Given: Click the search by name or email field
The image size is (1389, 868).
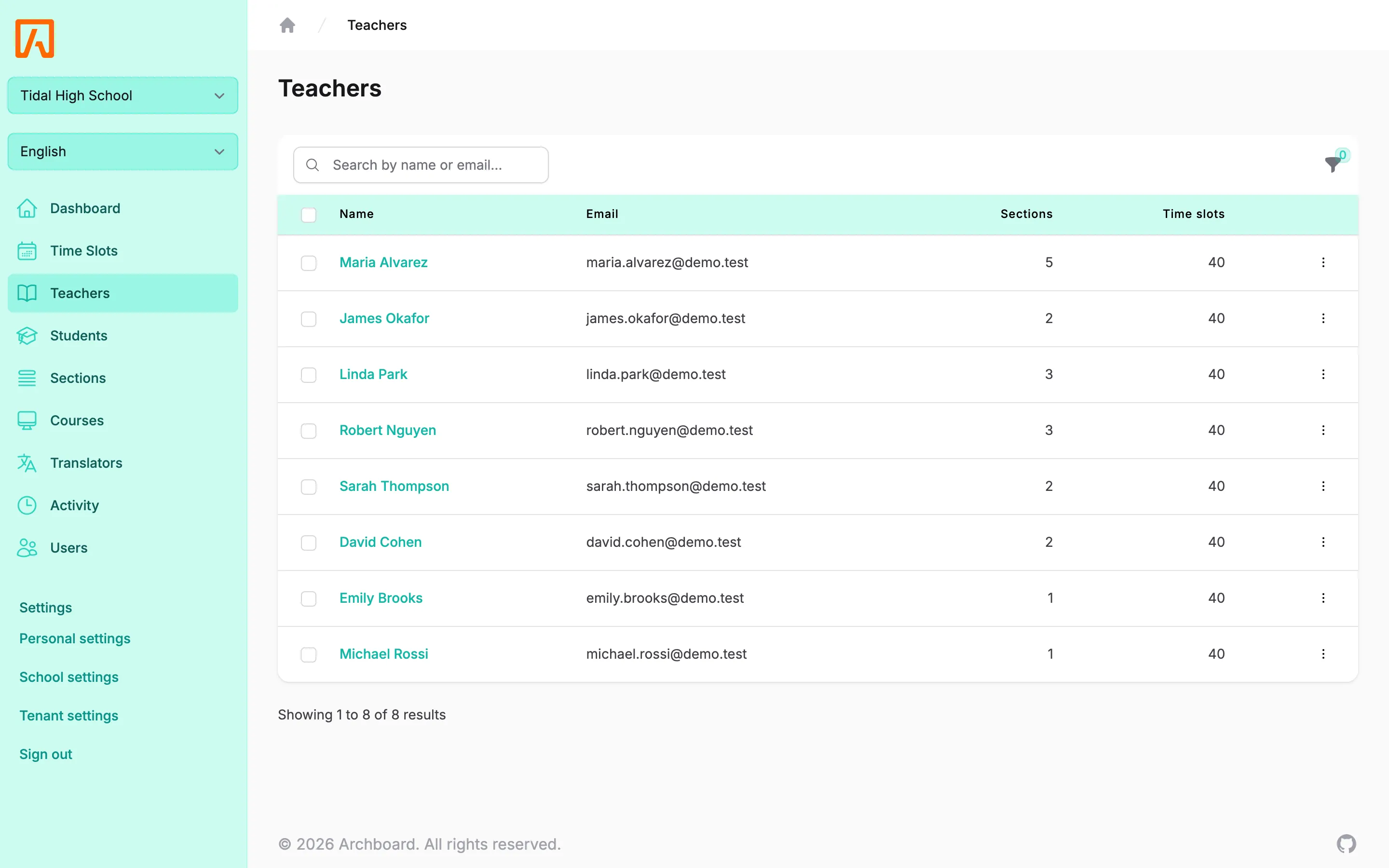Looking at the screenshot, I should [421, 165].
